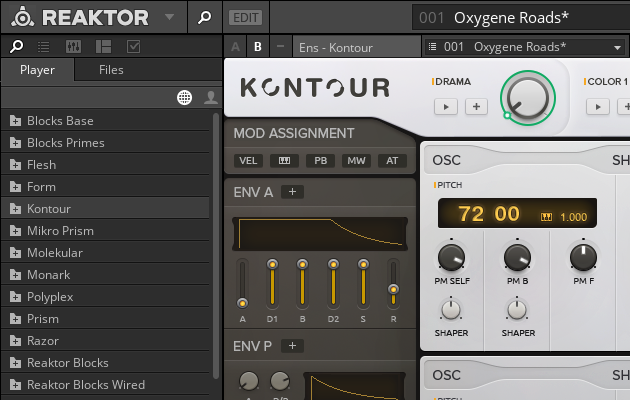Screen dimensions: 630x400
Task: Open the 001 Oxygene Roads snapshot dropdown
Action: tap(525, 47)
